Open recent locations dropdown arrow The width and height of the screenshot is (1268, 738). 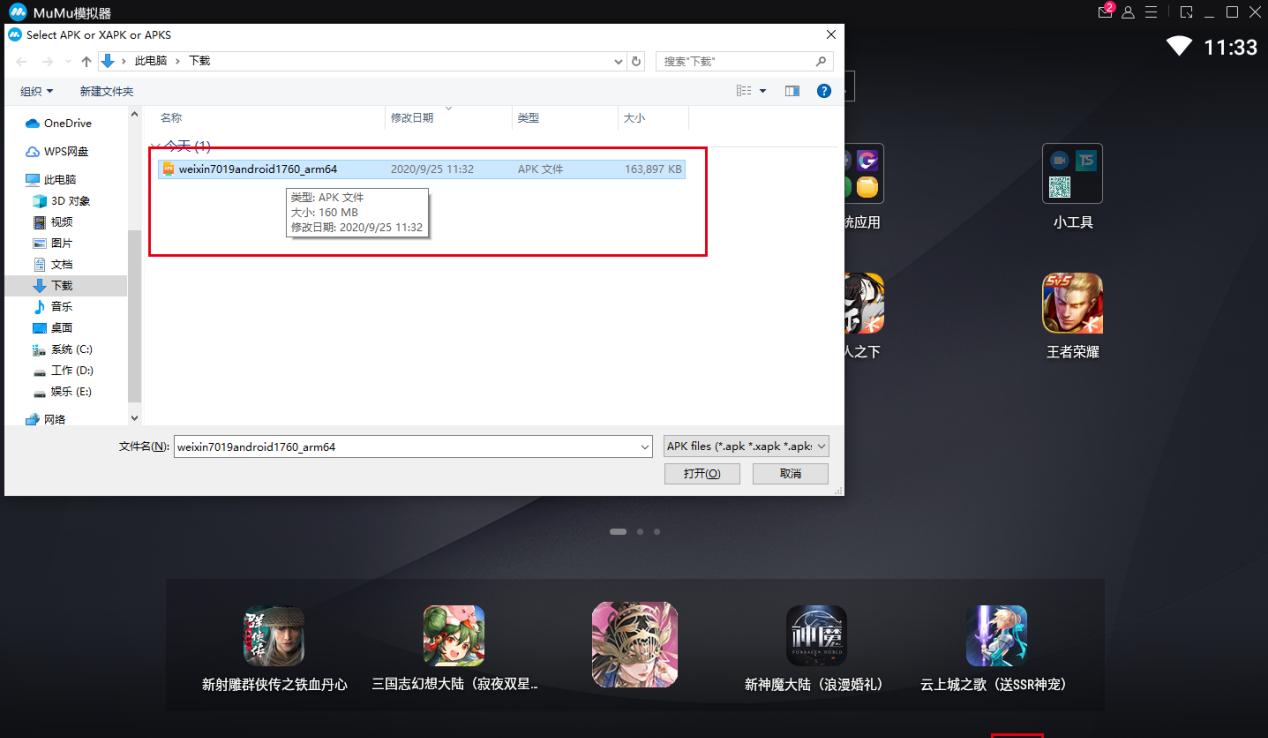[x=70, y=61]
